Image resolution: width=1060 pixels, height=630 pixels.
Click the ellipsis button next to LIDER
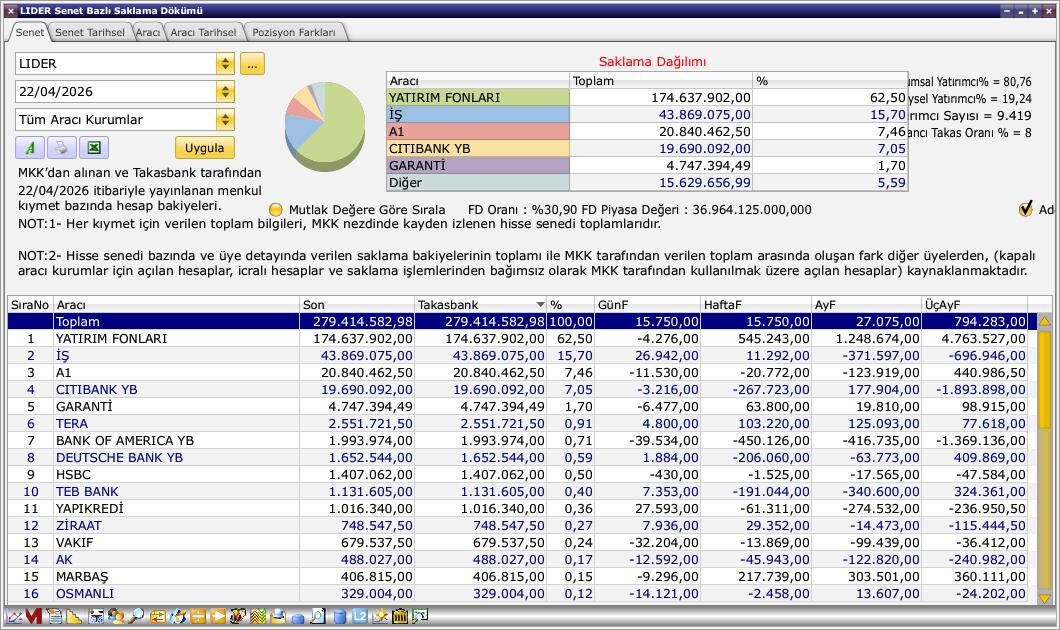click(252, 64)
